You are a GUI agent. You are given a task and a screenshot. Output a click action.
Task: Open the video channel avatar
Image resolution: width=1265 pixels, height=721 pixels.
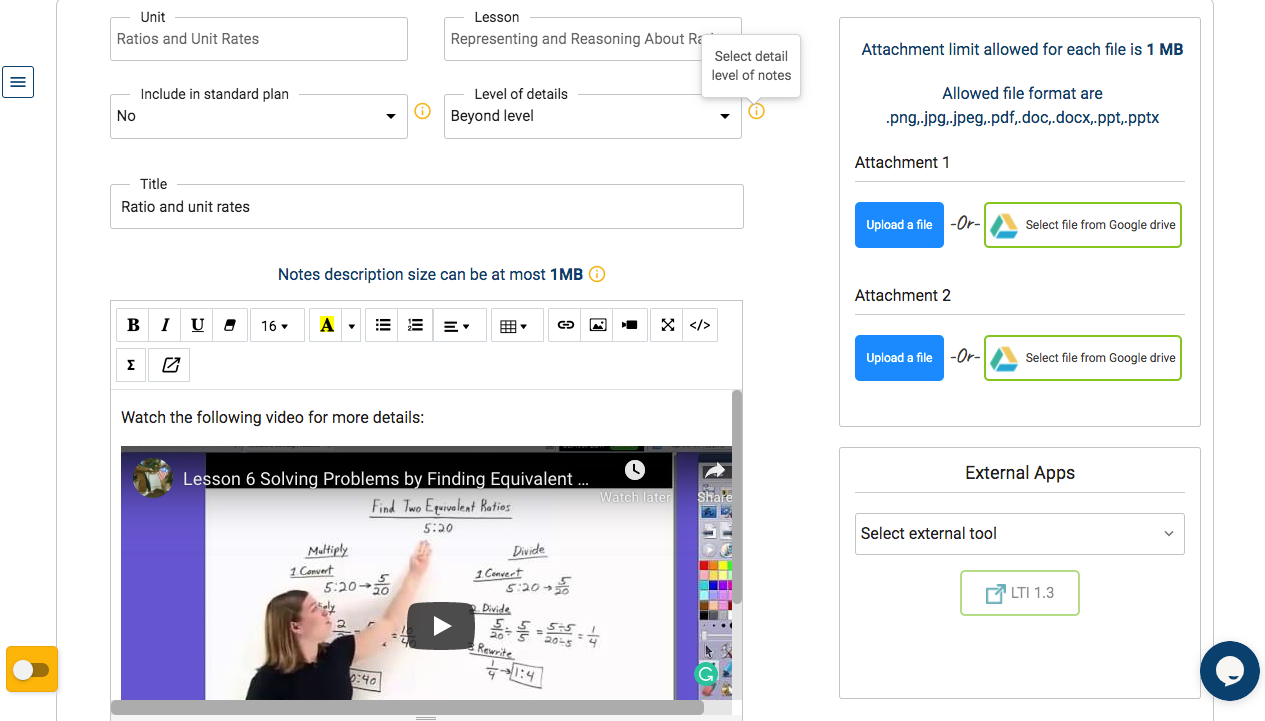pyautogui.click(x=154, y=479)
